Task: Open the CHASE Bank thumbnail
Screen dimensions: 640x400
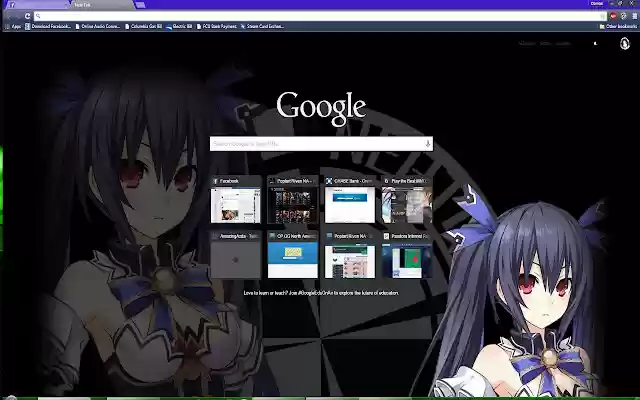Action: pyautogui.click(x=350, y=200)
